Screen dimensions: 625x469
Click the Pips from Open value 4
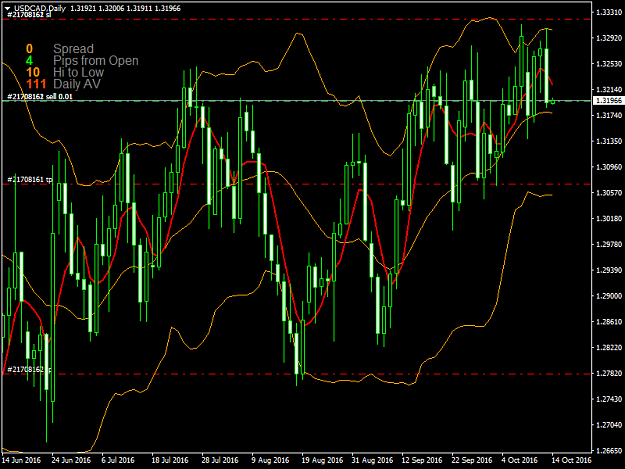tap(29, 61)
